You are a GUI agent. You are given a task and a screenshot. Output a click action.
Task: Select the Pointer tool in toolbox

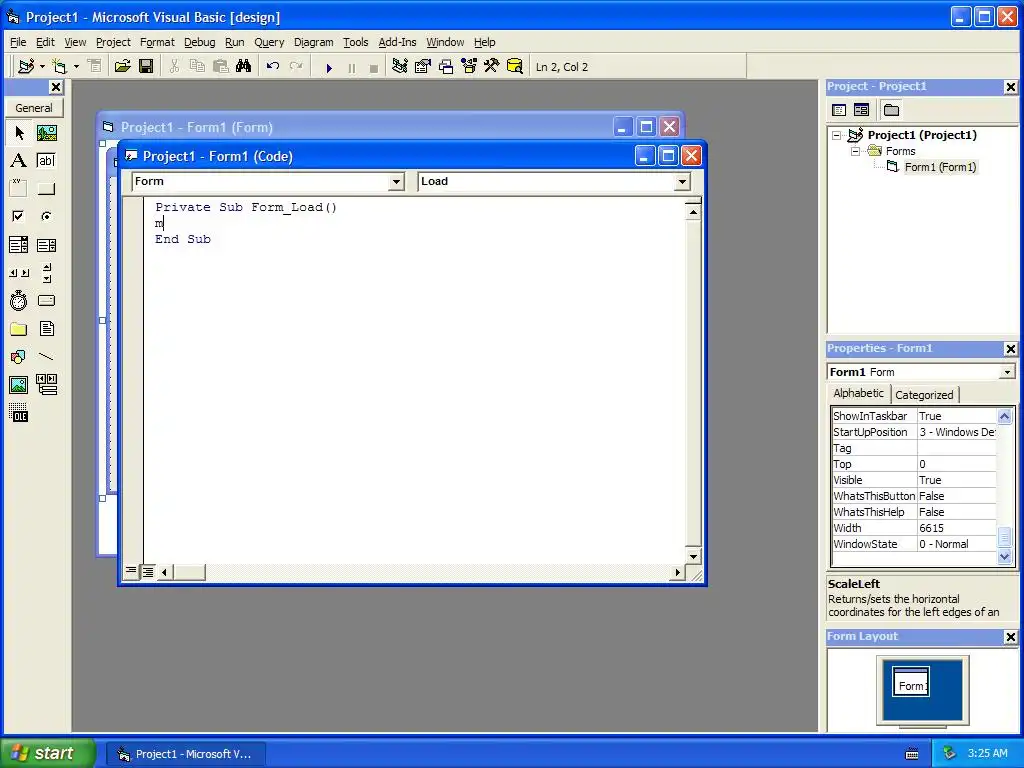point(19,133)
